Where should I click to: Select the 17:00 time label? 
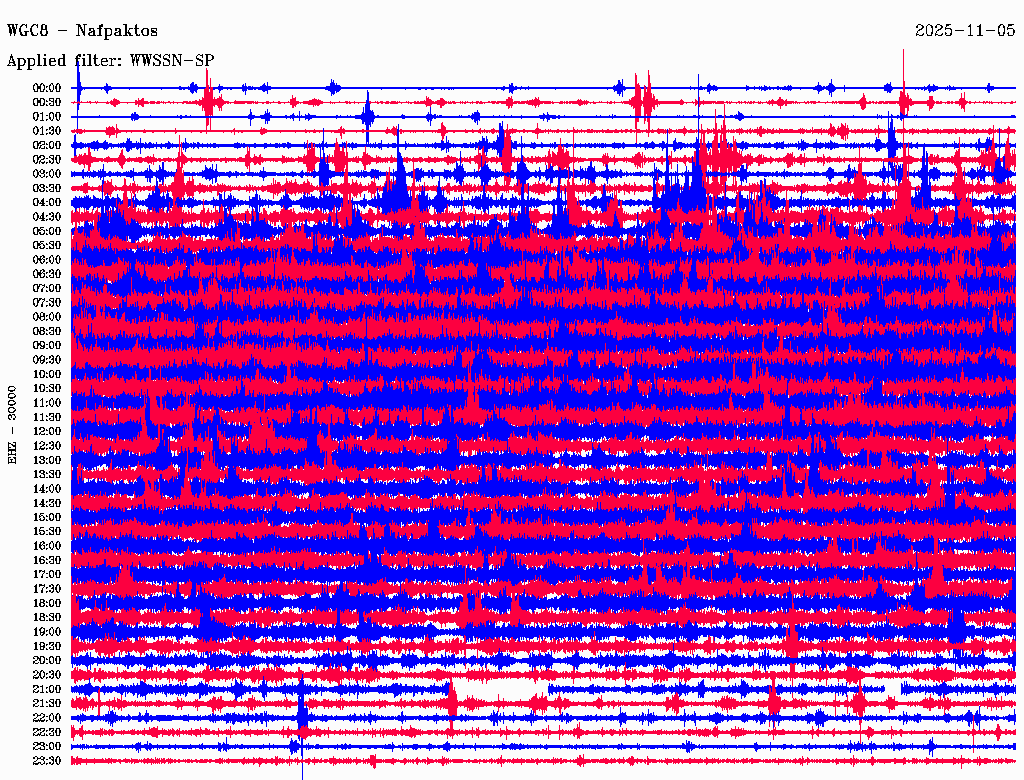[47, 575]
